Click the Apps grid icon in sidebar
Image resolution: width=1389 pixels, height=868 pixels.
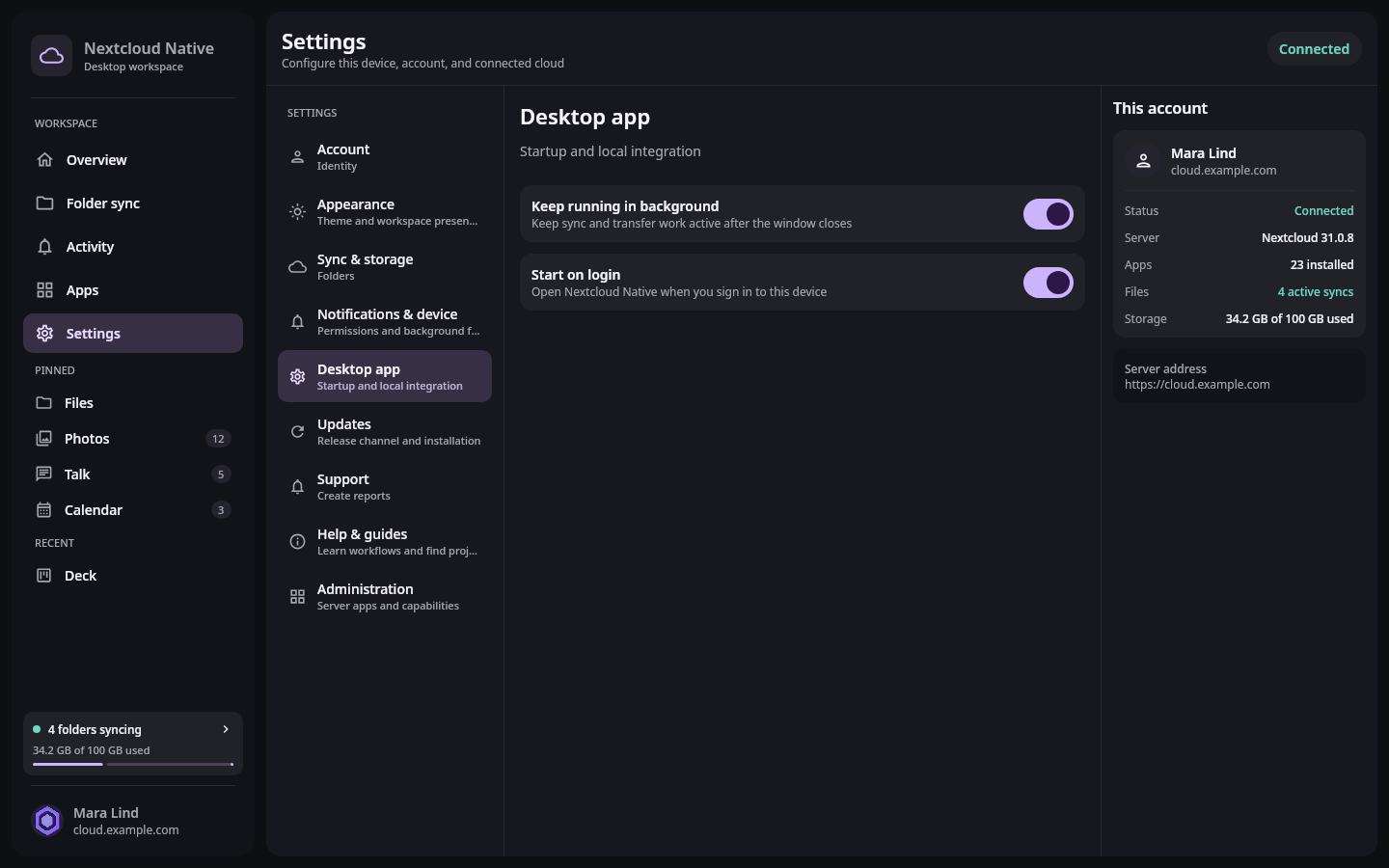[44, 290]
